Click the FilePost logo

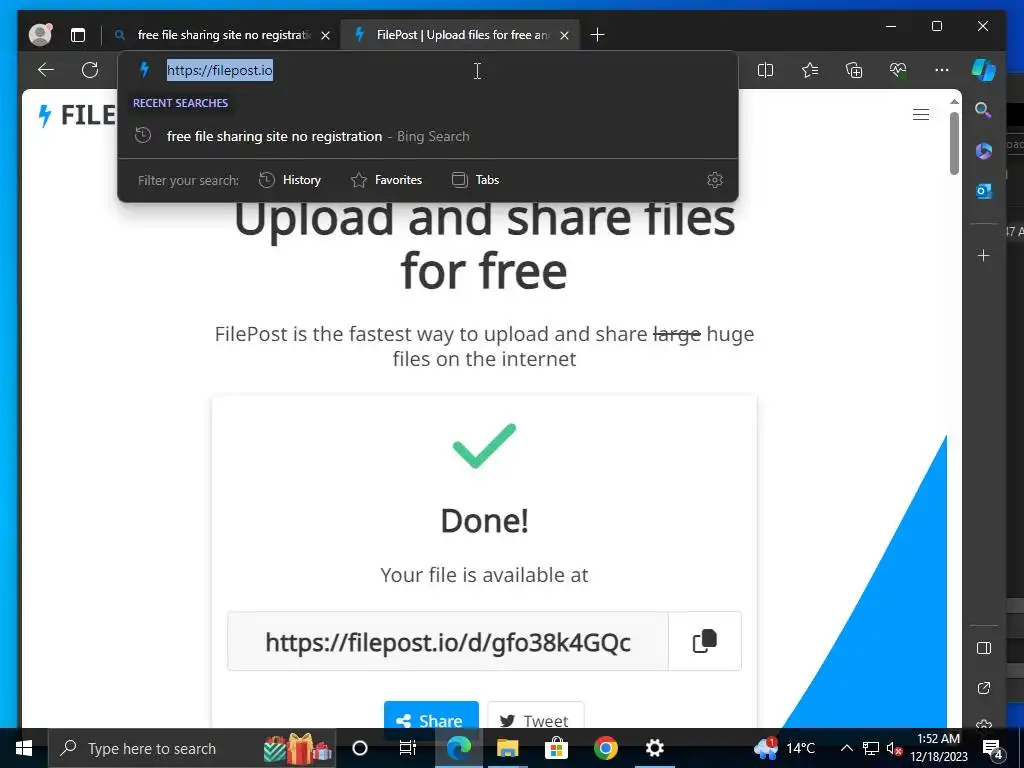(x=76, y=115)
